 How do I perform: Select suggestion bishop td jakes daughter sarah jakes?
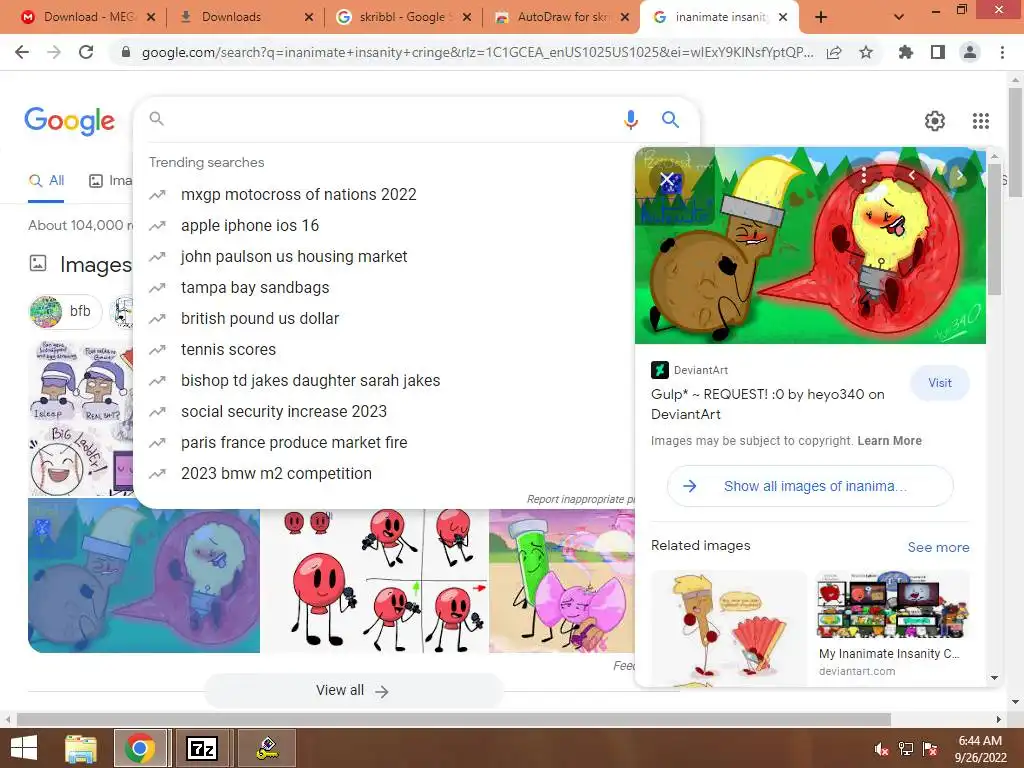310,381
